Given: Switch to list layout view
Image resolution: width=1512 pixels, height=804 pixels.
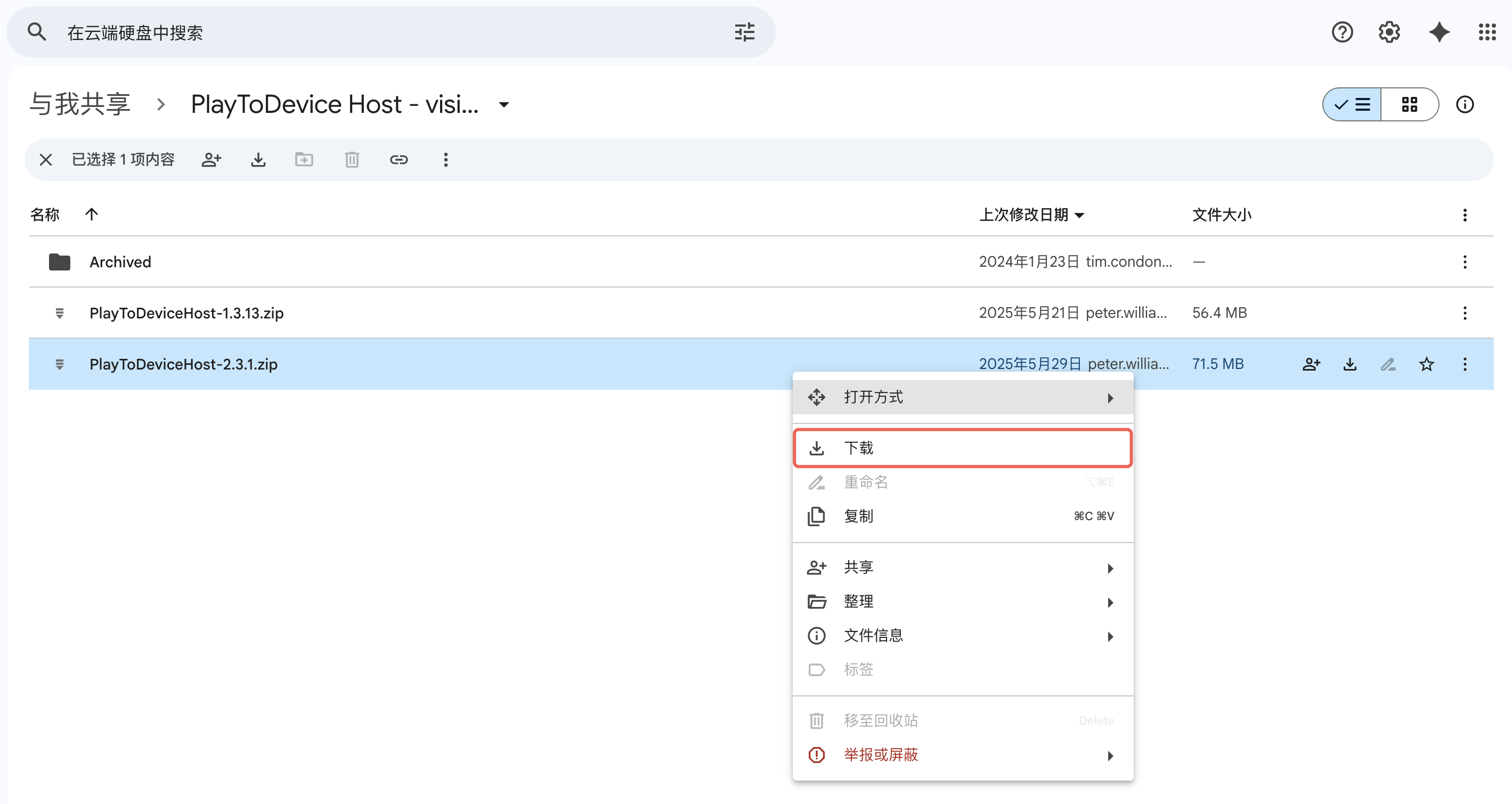Looking at the screenshot, I should pyautogui.click(x=1352, y=104).
